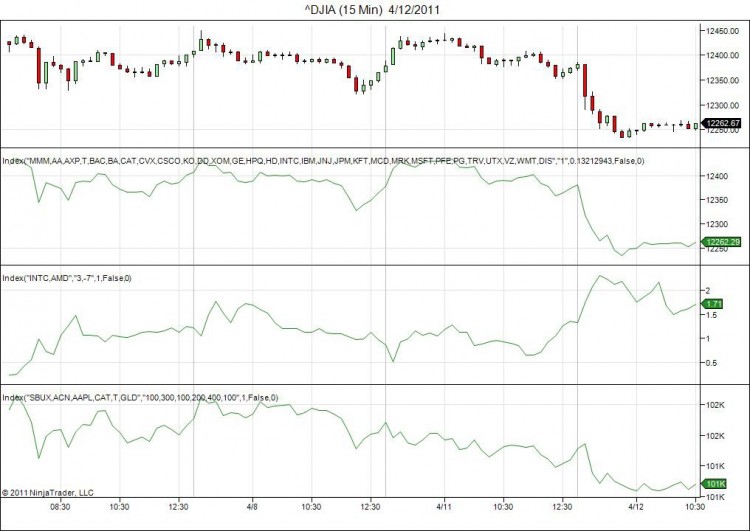Image resolution: width=750 pixels, height=531 pixels.
Task: Click the 4/8 date label on the time axis
Action: [252, 507]
